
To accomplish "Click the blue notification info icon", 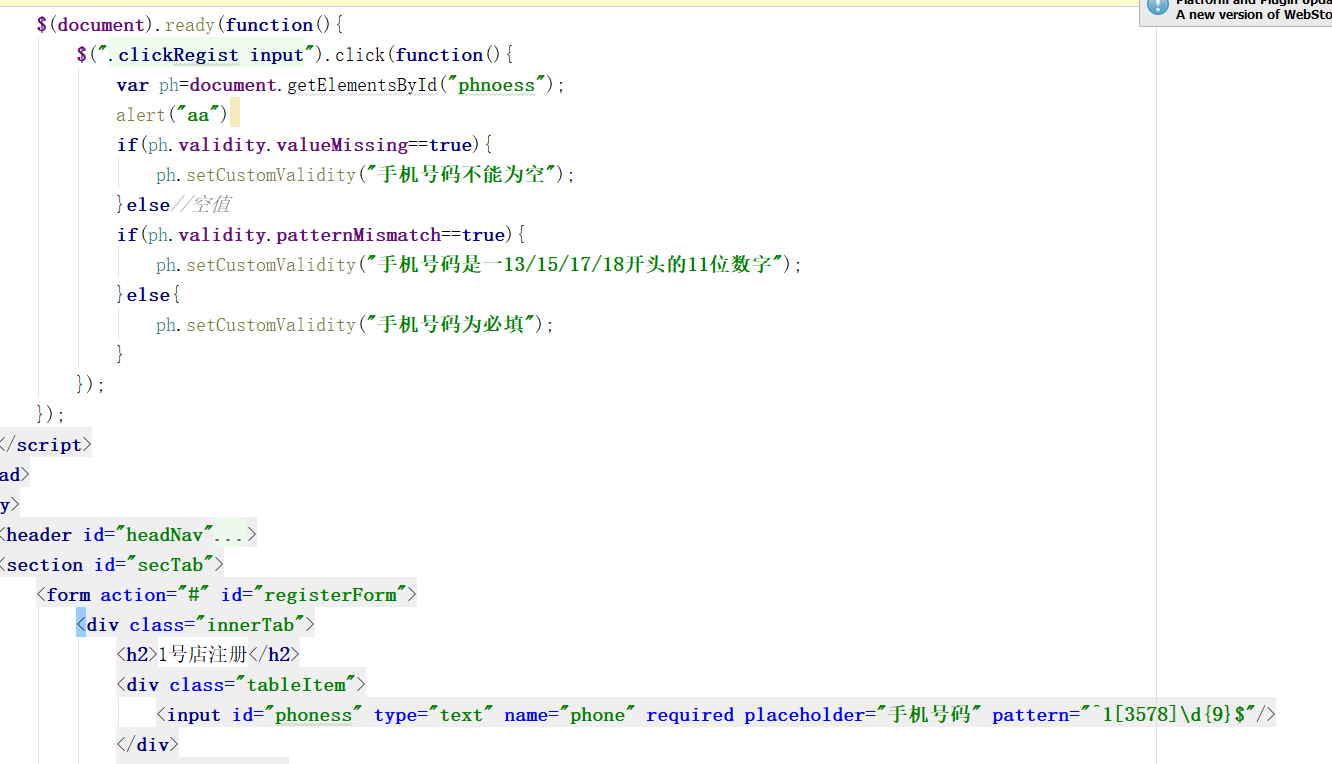I will point(1157,7).
